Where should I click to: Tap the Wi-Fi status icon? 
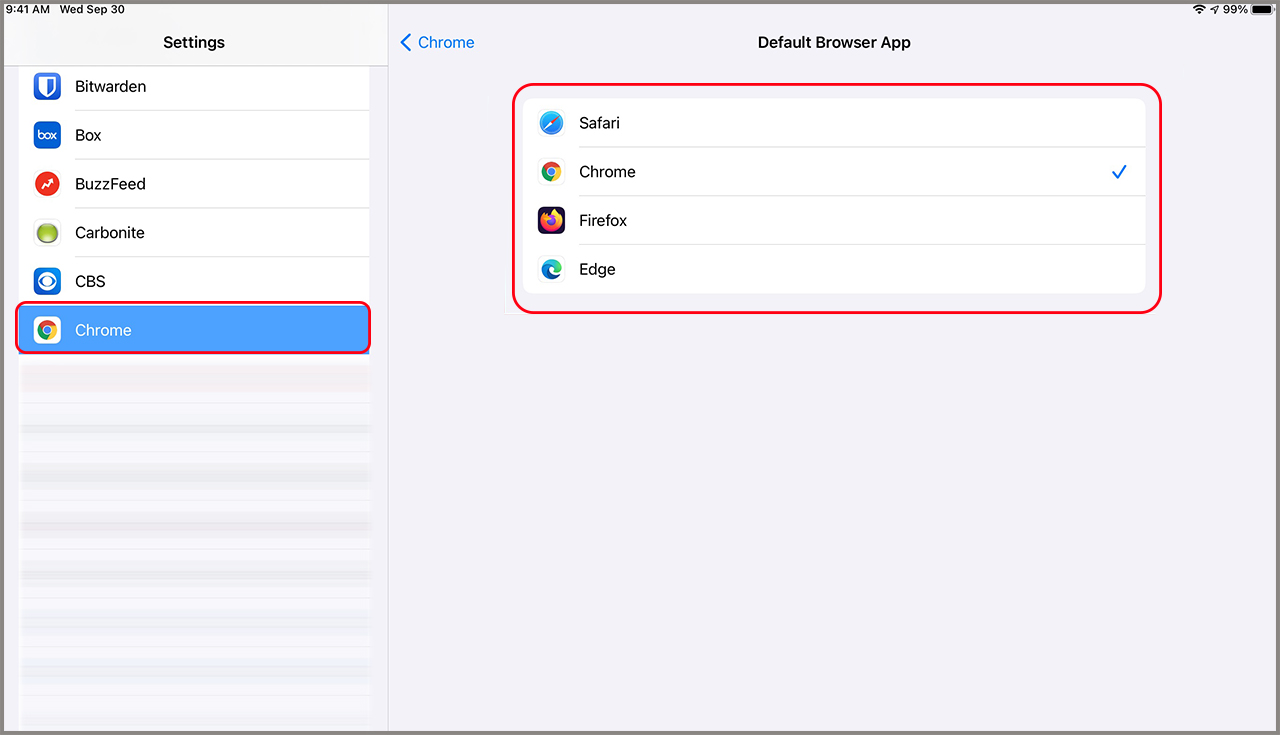pyautogui.click(x=1199, y=9)
